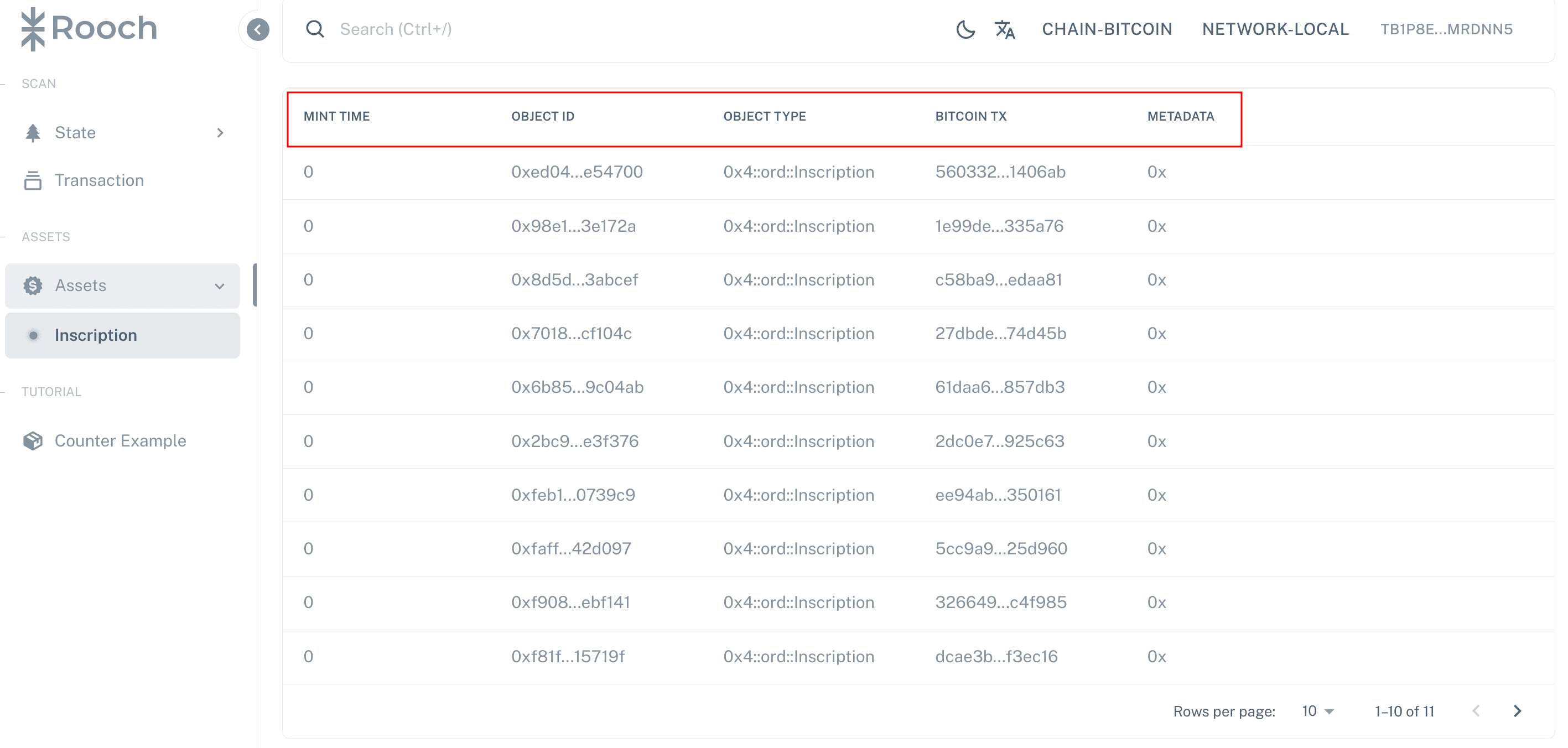The width and height of the screenshot is (1568, 748).
Task: Open the Counter Example tutorial
Action: (122, 440)
